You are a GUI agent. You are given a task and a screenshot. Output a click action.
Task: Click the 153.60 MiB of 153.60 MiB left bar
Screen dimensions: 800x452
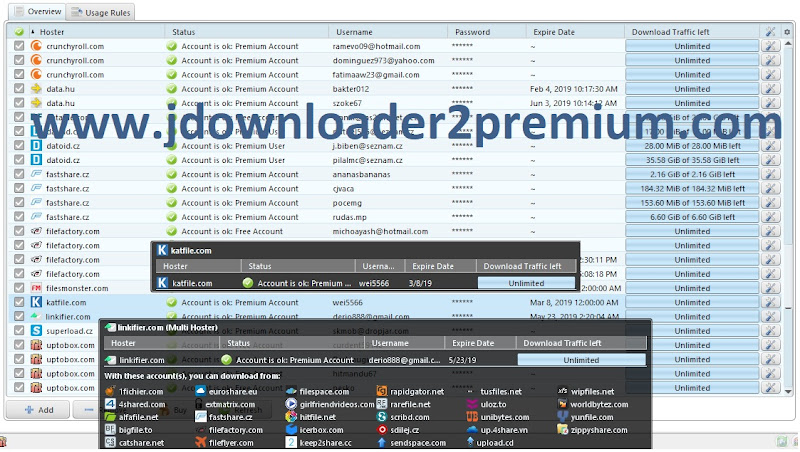[692, 203]
